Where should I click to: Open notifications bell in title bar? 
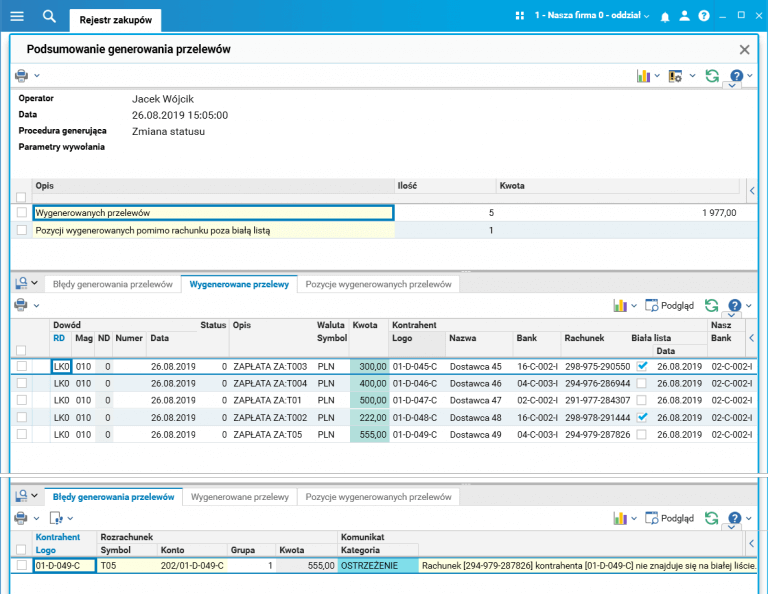click(x=664, y=17)
